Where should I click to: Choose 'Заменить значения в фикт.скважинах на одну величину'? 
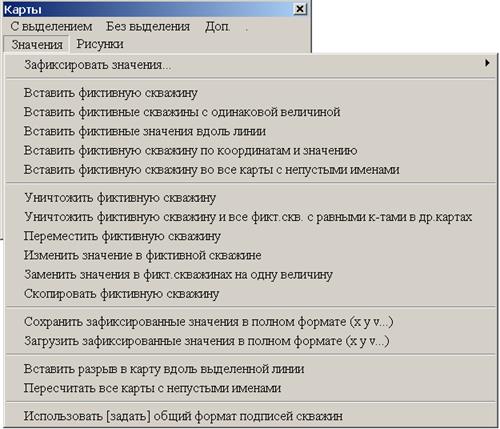pyautogui.click(x=251, y=275)
